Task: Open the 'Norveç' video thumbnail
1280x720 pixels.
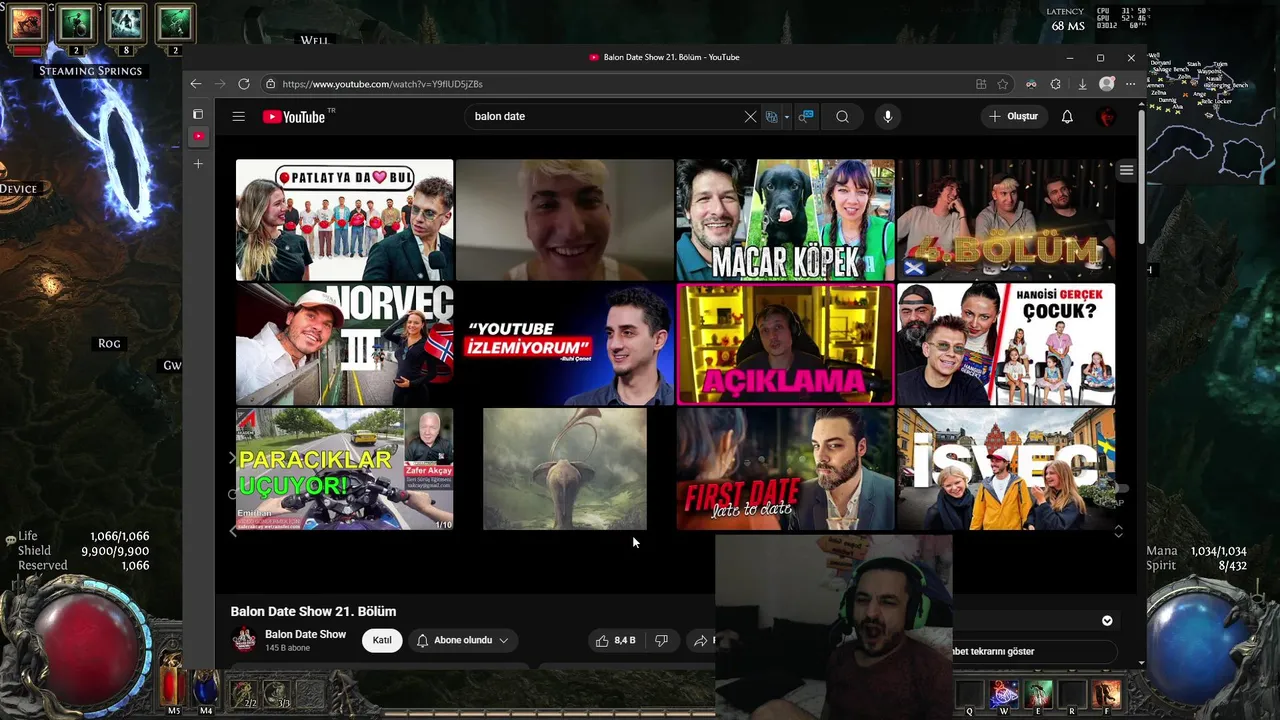Action: point(344,344)
